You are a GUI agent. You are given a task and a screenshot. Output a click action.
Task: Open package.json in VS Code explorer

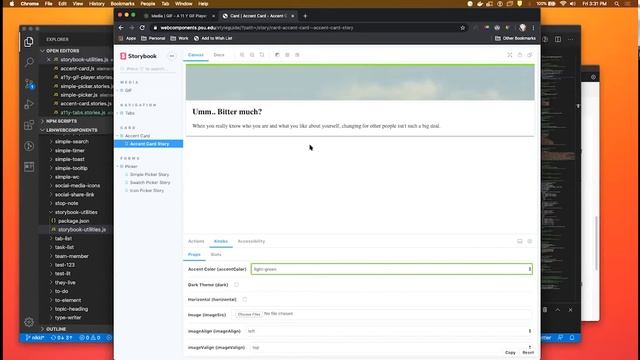[73, 221]
